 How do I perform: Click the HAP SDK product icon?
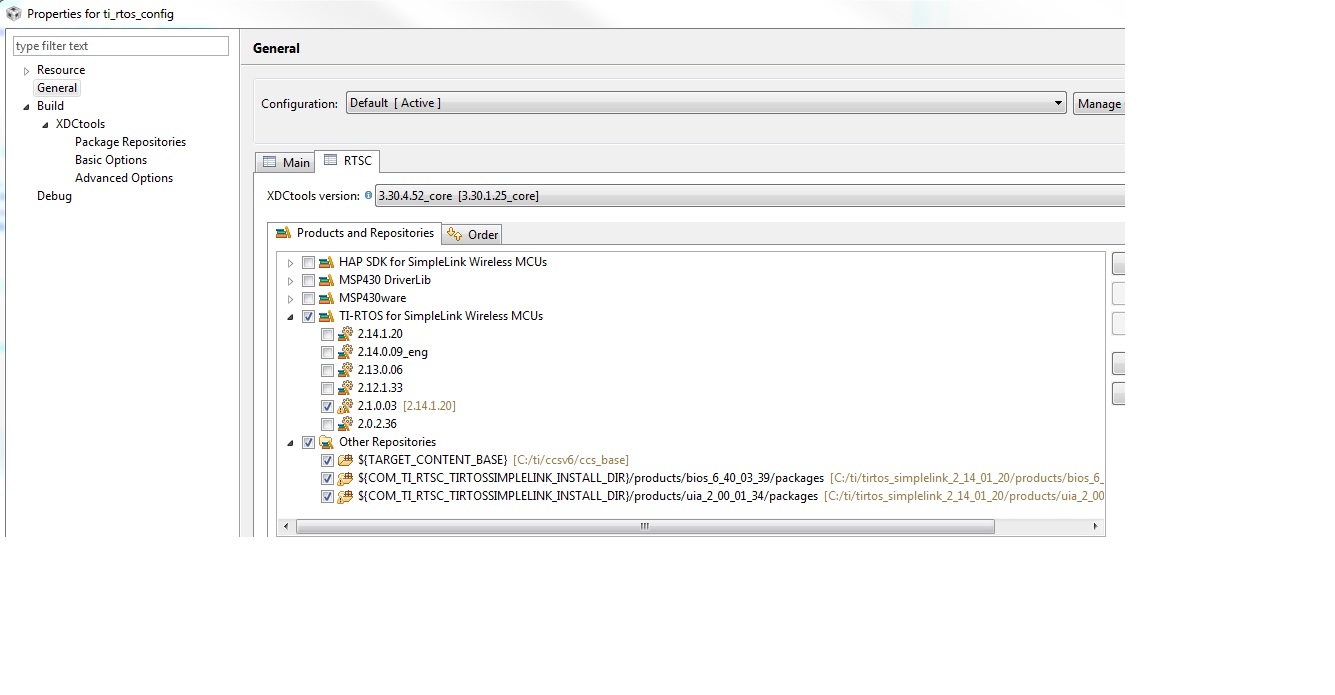pos(326,262)
